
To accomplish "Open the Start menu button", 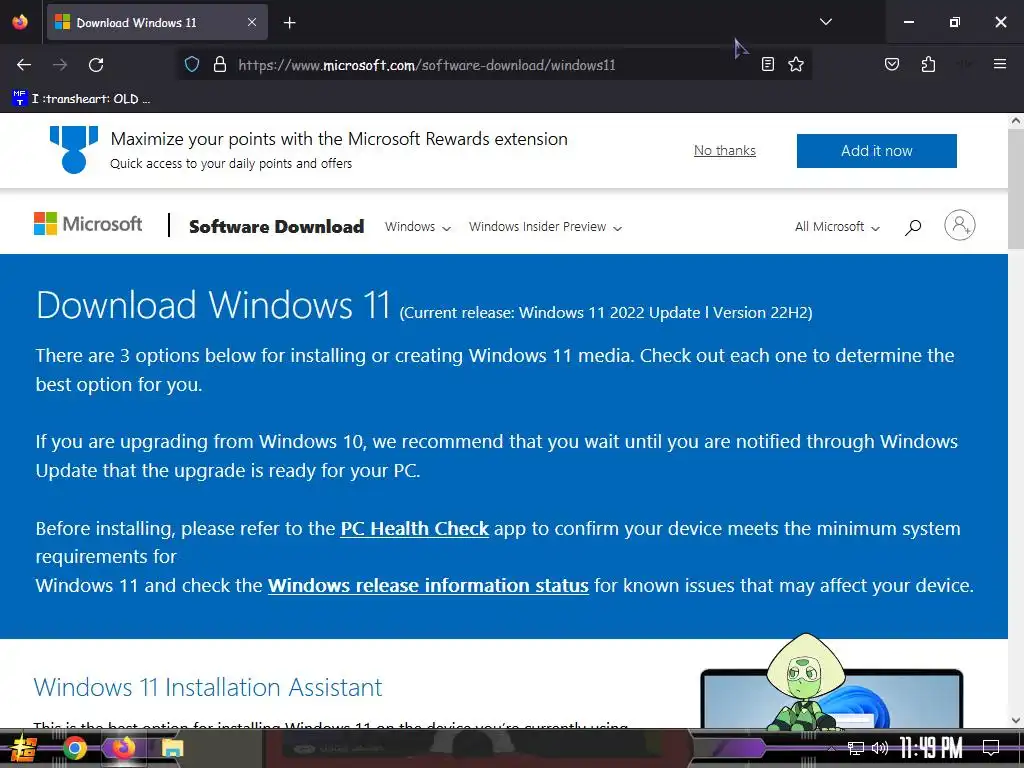I will coord(23,748).
